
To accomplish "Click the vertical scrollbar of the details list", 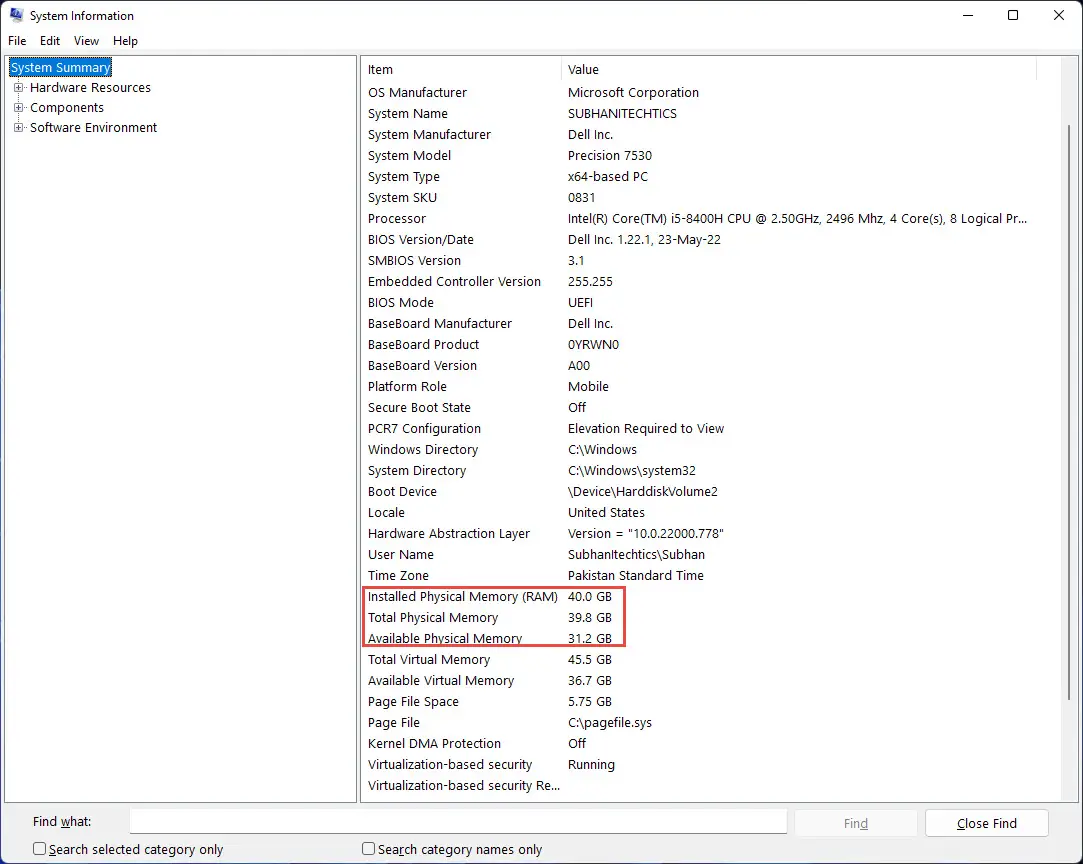I will point(1068,428).
